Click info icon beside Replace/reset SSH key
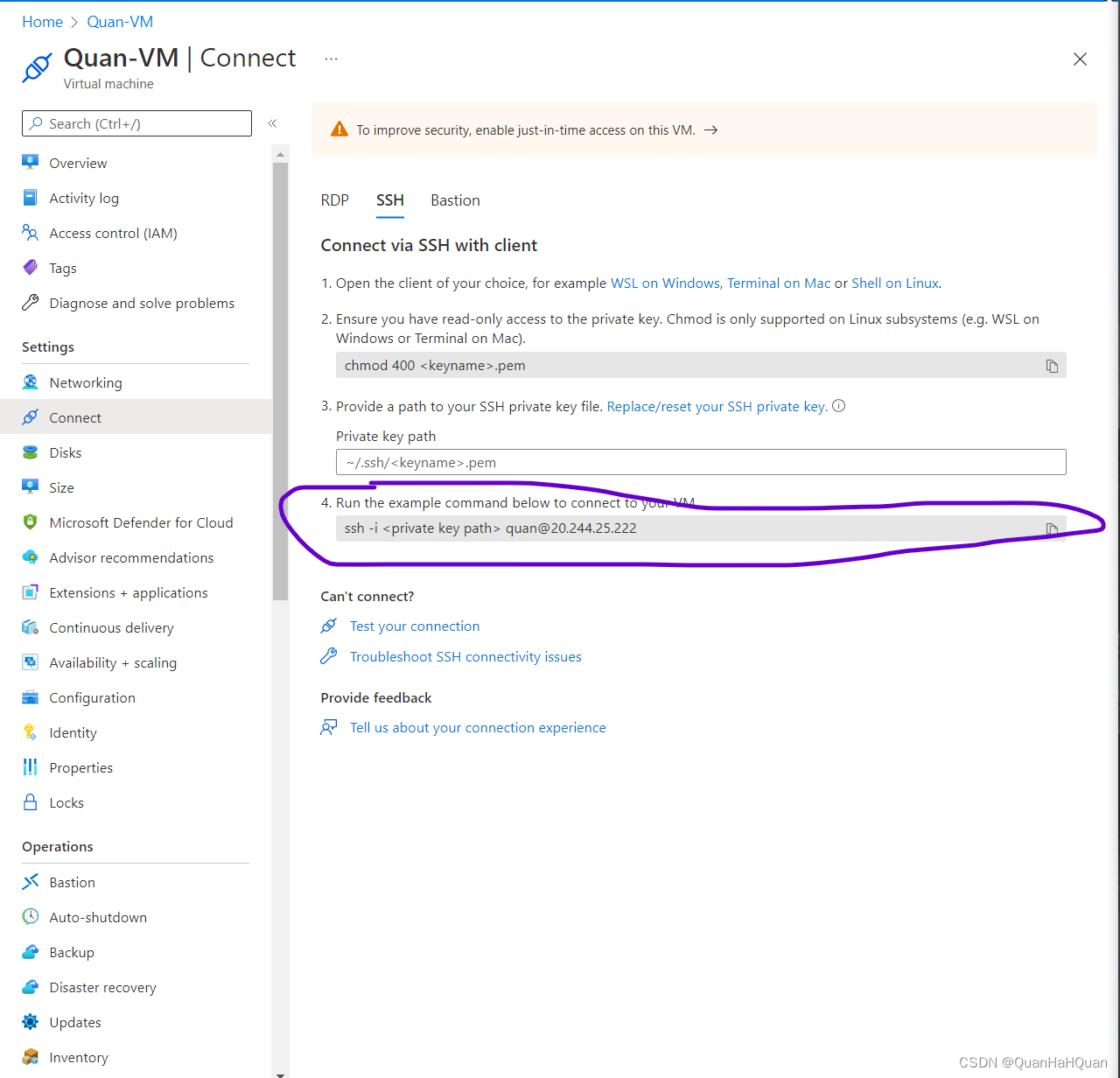The width and height of the screenshot is (1120, 1078). pyautogui.click(x=838, y=406)
